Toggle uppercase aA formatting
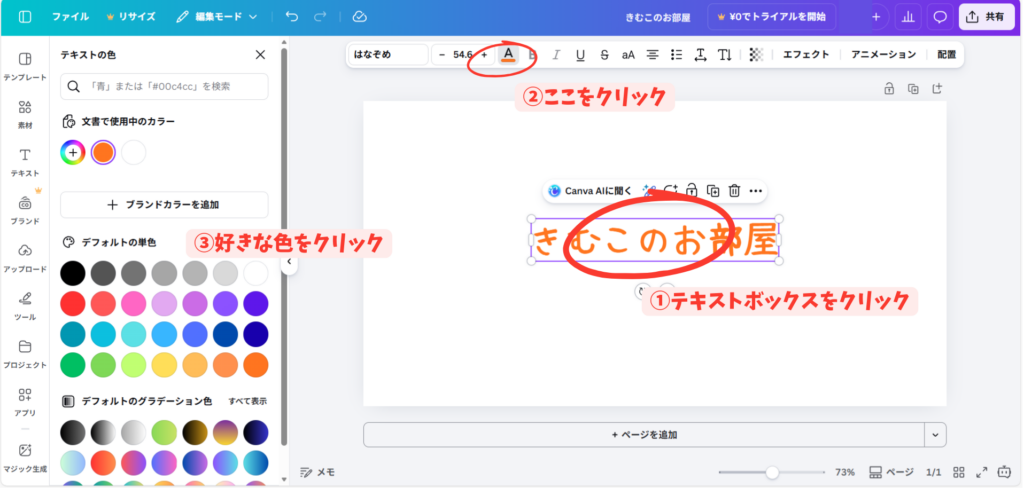The width and height of the screenshot is (1024, 488). tap(628, 55)
